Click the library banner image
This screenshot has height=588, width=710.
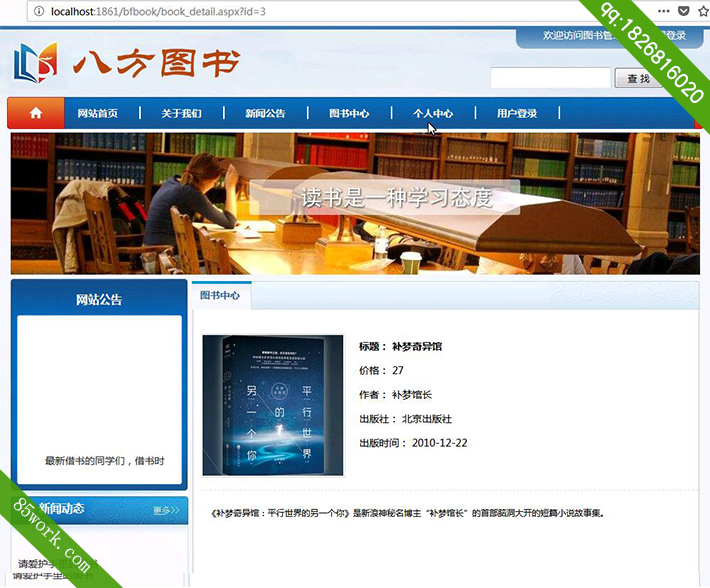coord(355,203)
